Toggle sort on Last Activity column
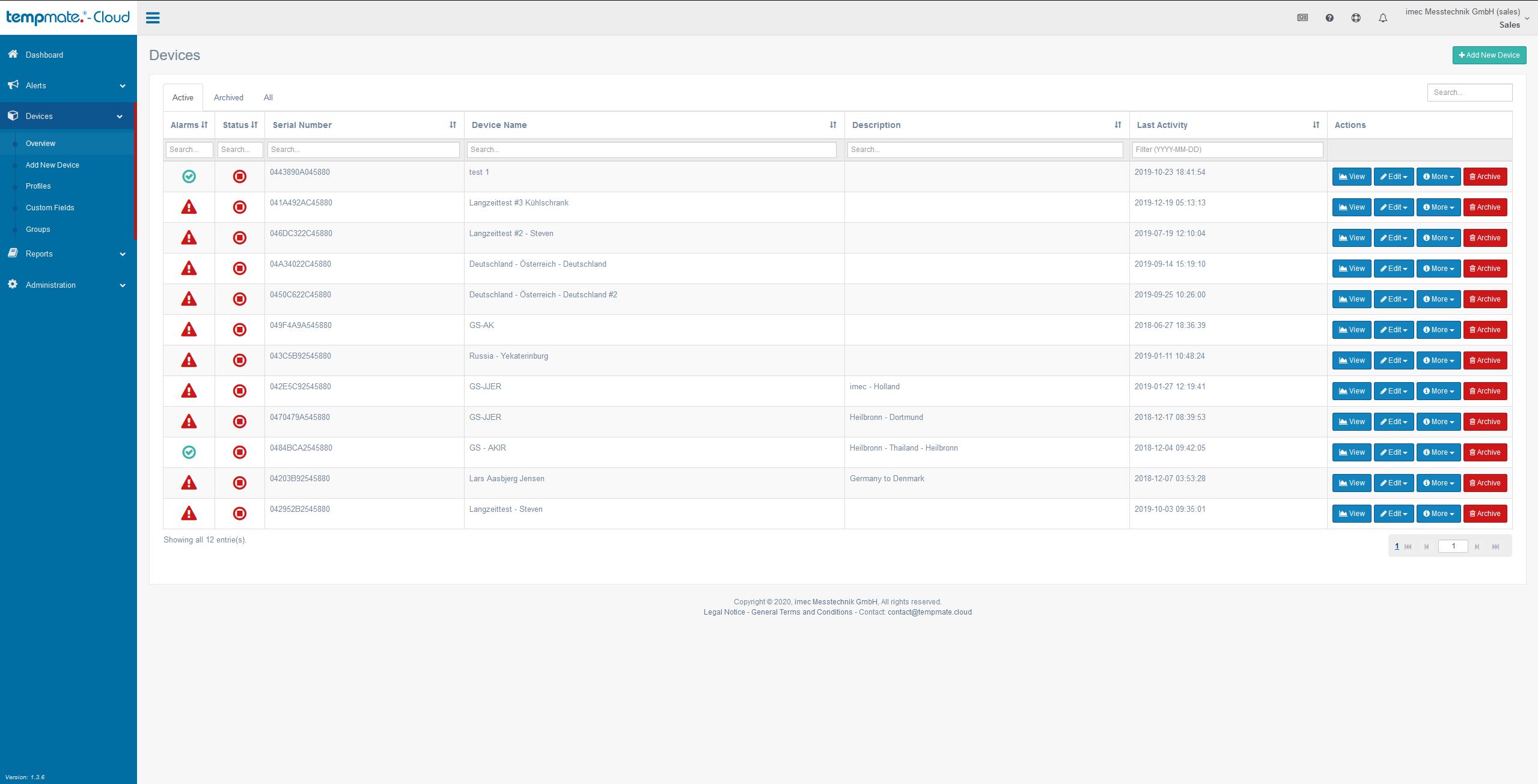 tap(1316, 125)
